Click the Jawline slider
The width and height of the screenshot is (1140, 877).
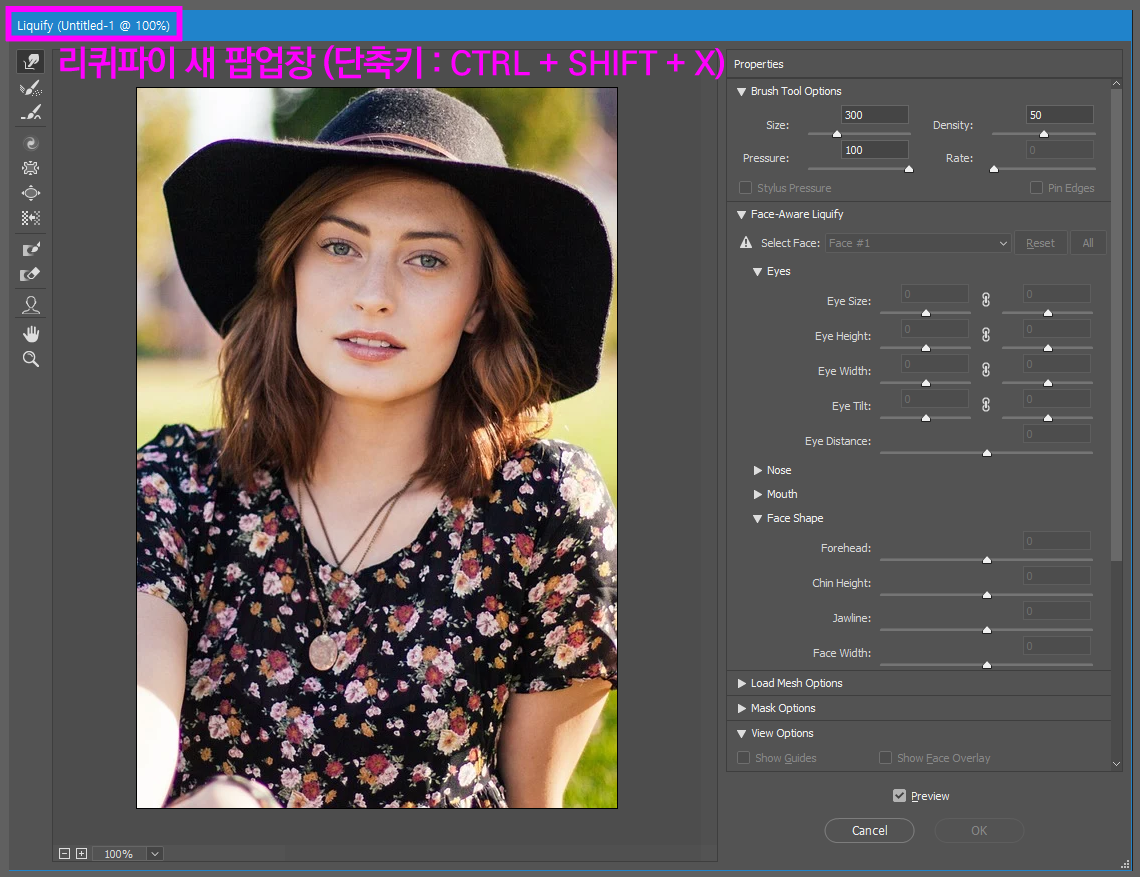(986, 630)
